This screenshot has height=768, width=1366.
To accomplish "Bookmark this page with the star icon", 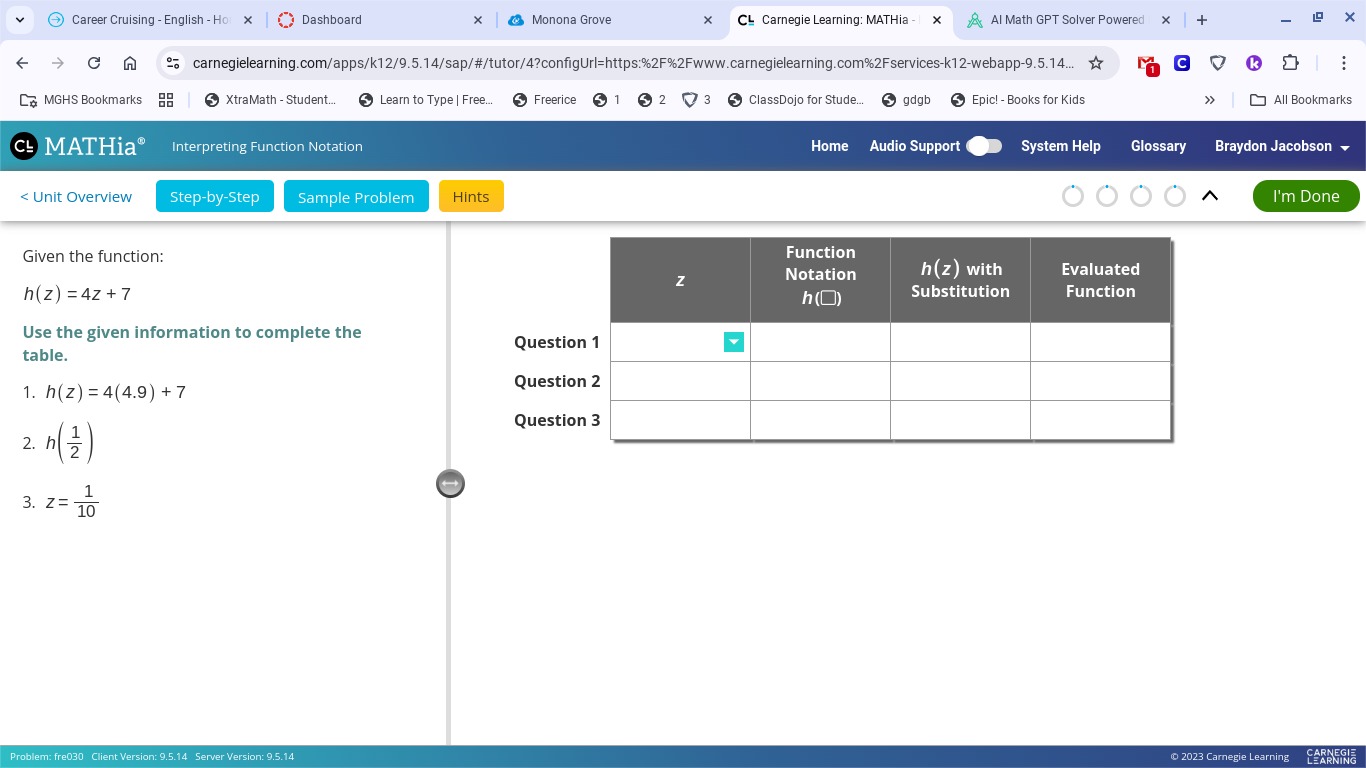I will pos(1096,63).
